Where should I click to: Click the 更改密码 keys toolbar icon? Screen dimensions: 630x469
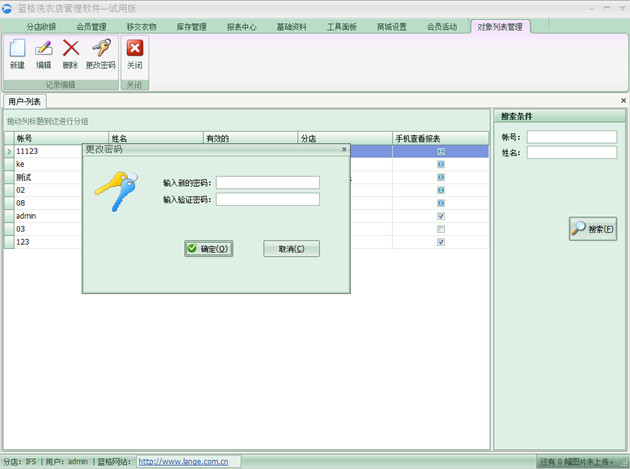point(100,48)
